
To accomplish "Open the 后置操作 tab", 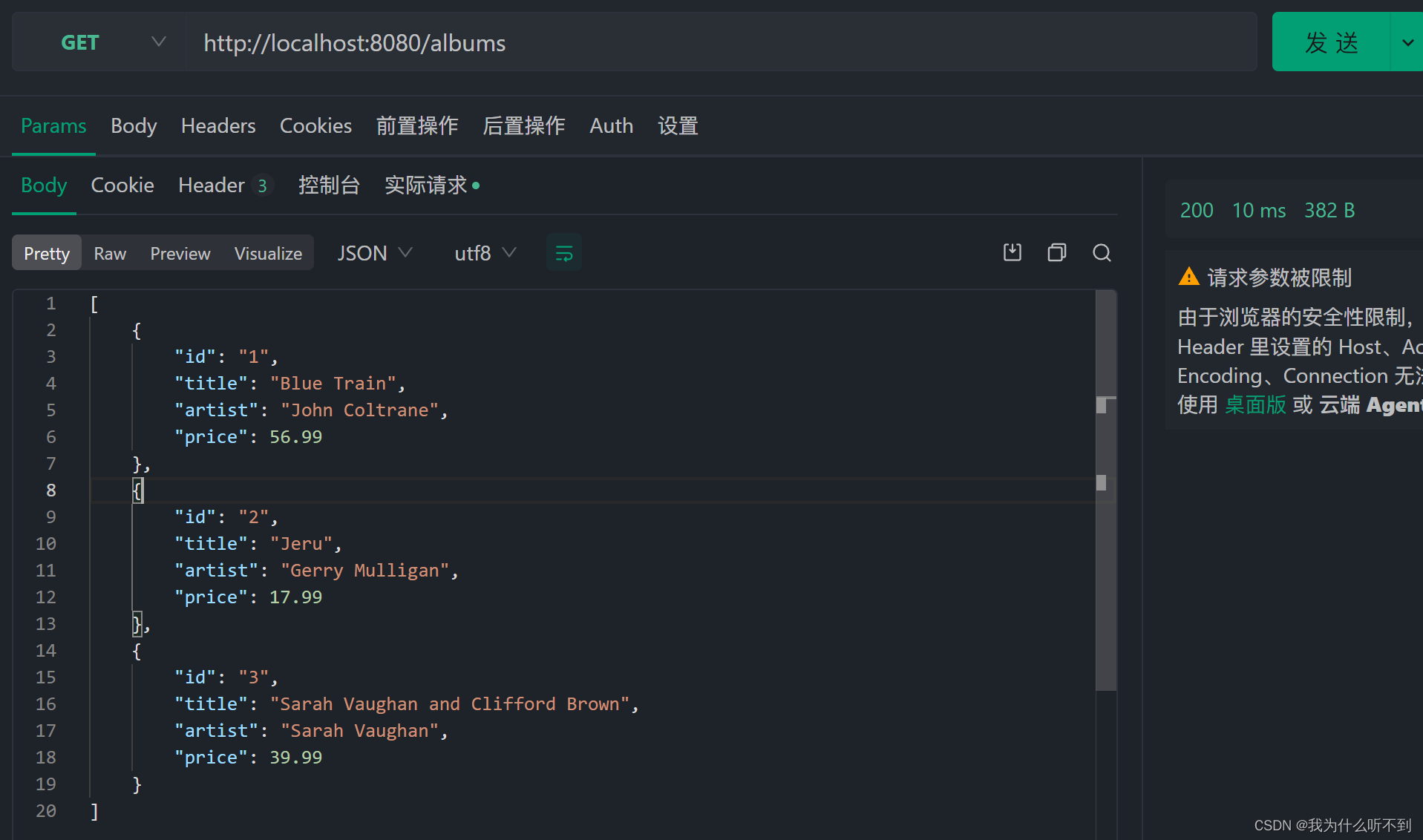I will [524, 125].
